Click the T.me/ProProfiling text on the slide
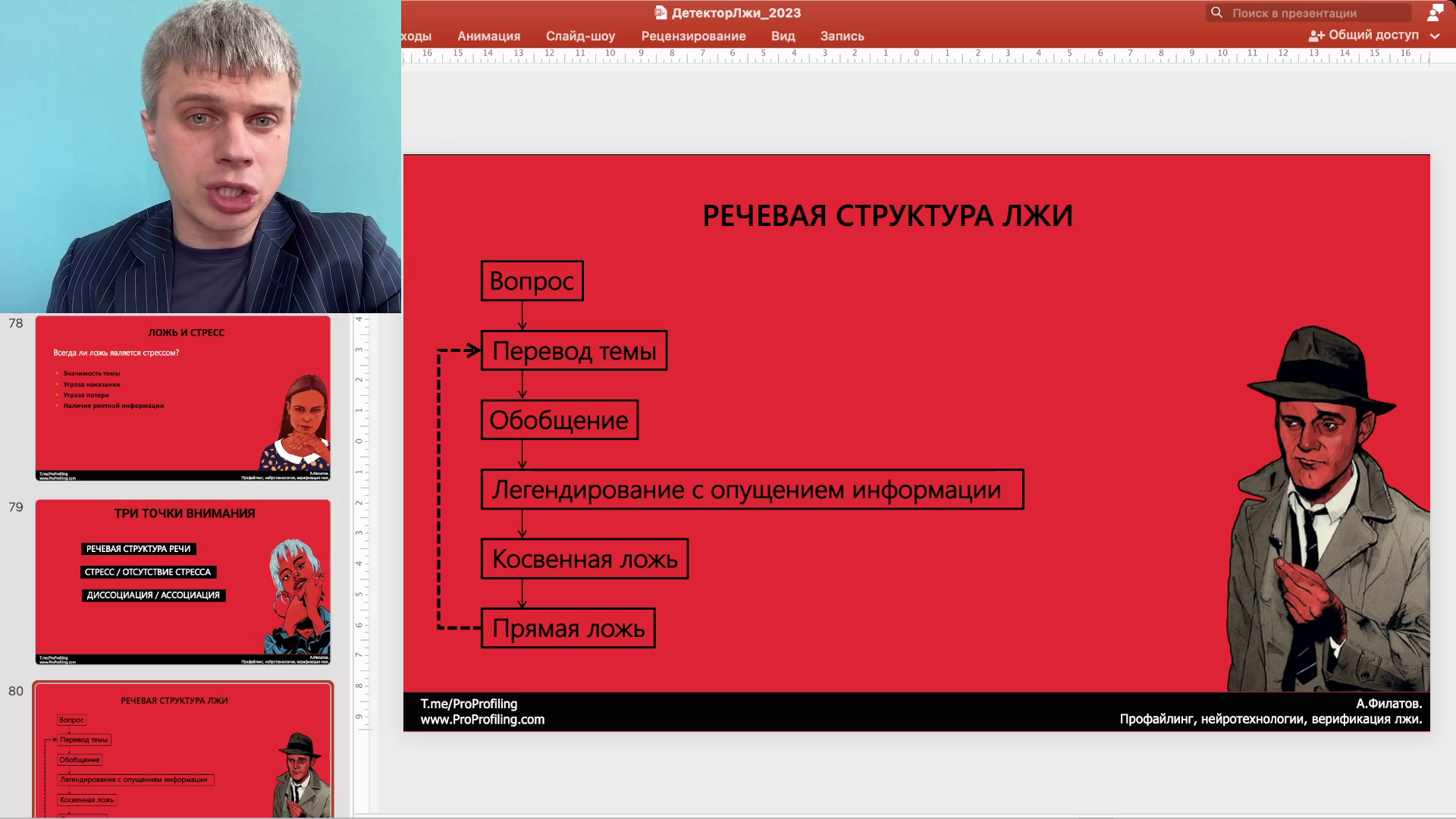This screenshot has width=1456, height=819. pos(469,704)
